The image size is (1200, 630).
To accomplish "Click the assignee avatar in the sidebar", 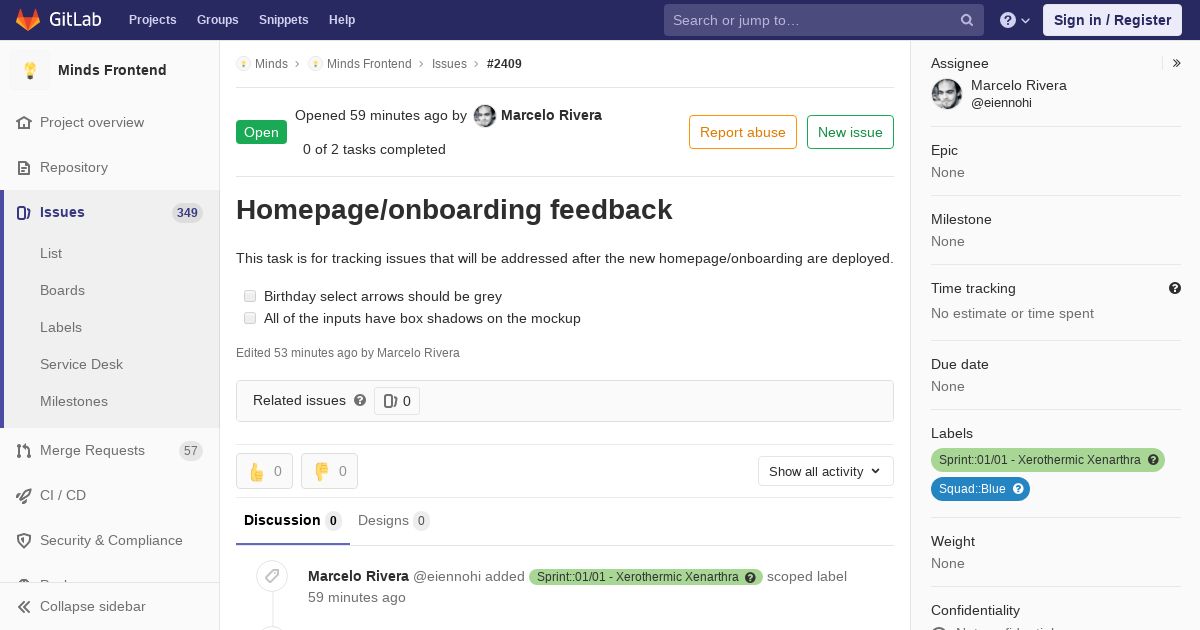I will 947,94.
